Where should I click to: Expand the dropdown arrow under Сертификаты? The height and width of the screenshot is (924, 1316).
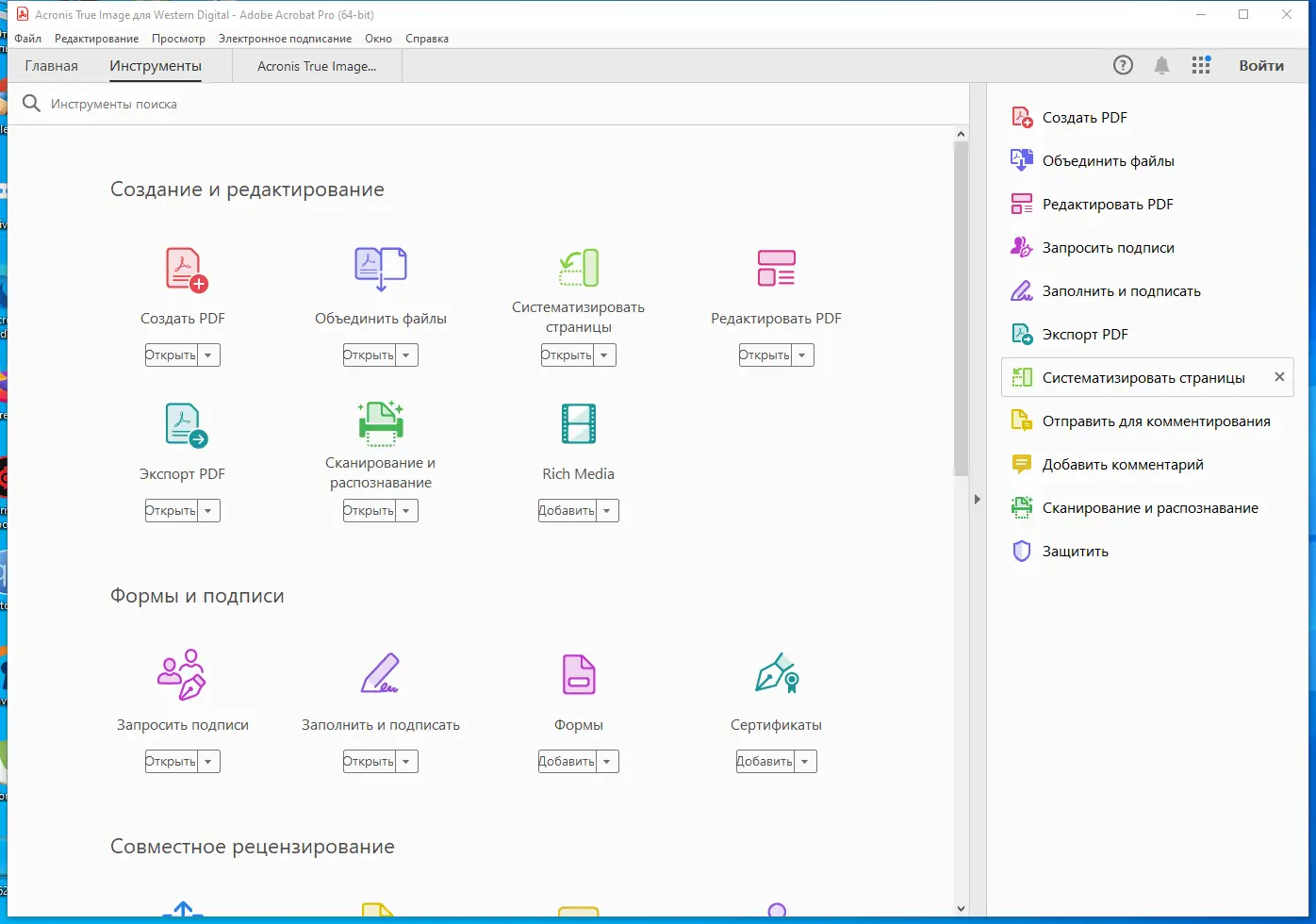[805, 762]
